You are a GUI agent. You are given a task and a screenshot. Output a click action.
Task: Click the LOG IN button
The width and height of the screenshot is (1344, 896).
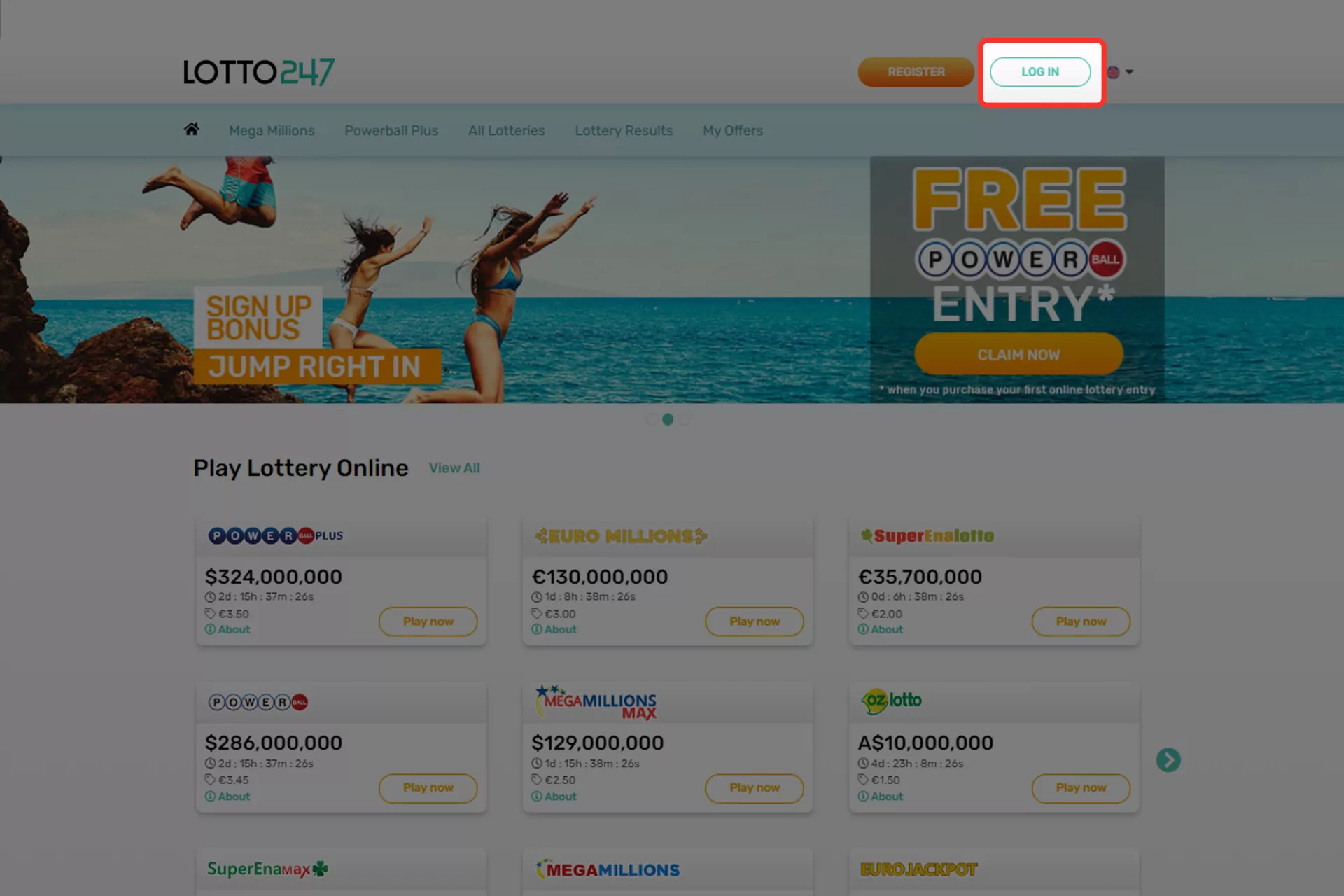[x=1040, y=72]
